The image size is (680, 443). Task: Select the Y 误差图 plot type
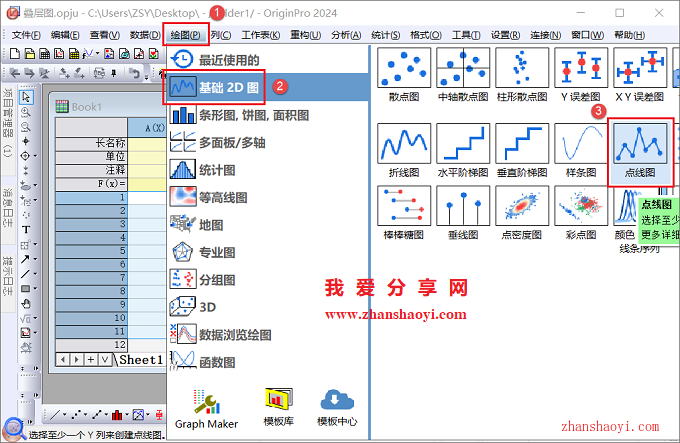tap(581, 75)
